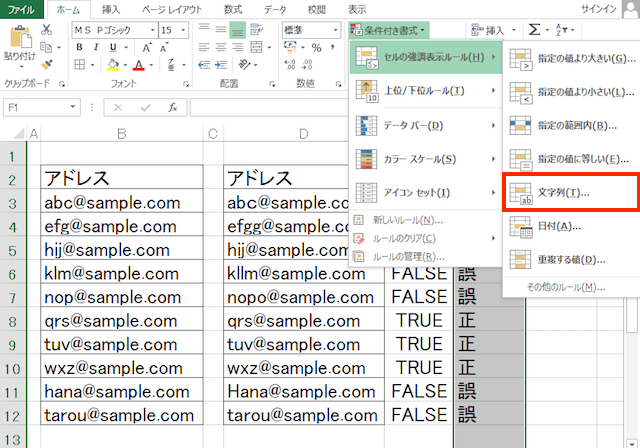This screenshot has width=640, height=448.
Task: Toggle Italic formatting
Action: 96,47
